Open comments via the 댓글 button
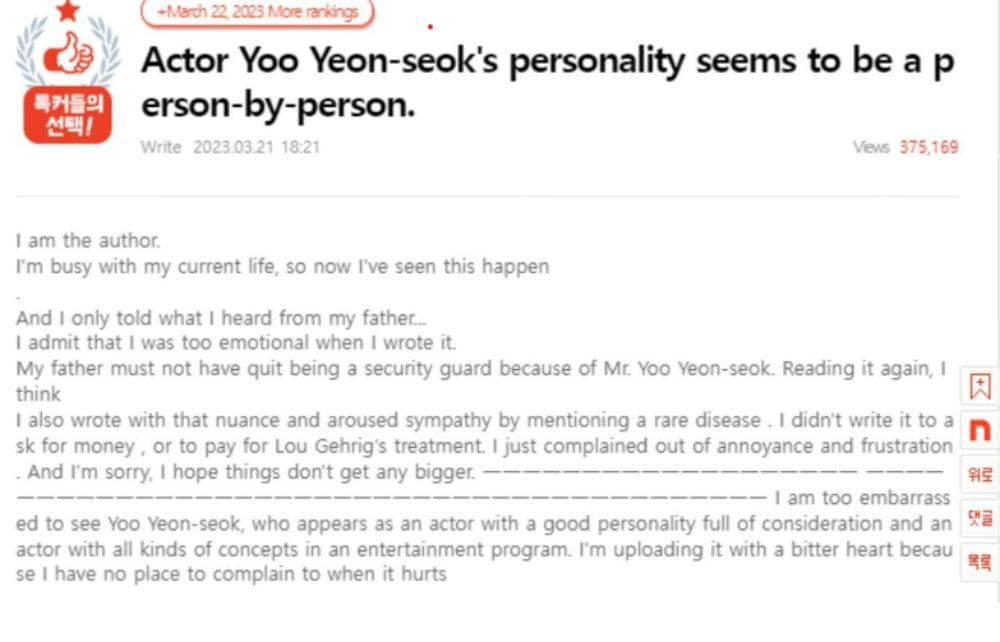 pos(980,518)
